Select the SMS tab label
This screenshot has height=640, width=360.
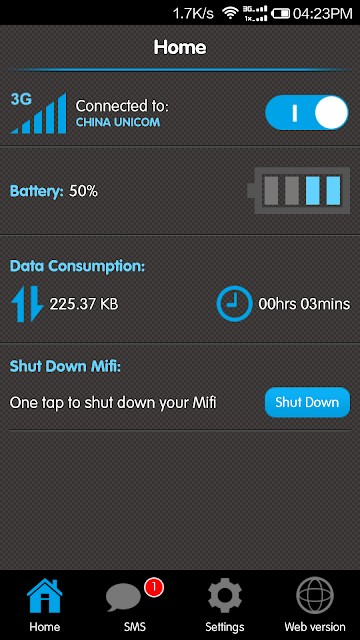pyautogui.click(x=135, y=627)
